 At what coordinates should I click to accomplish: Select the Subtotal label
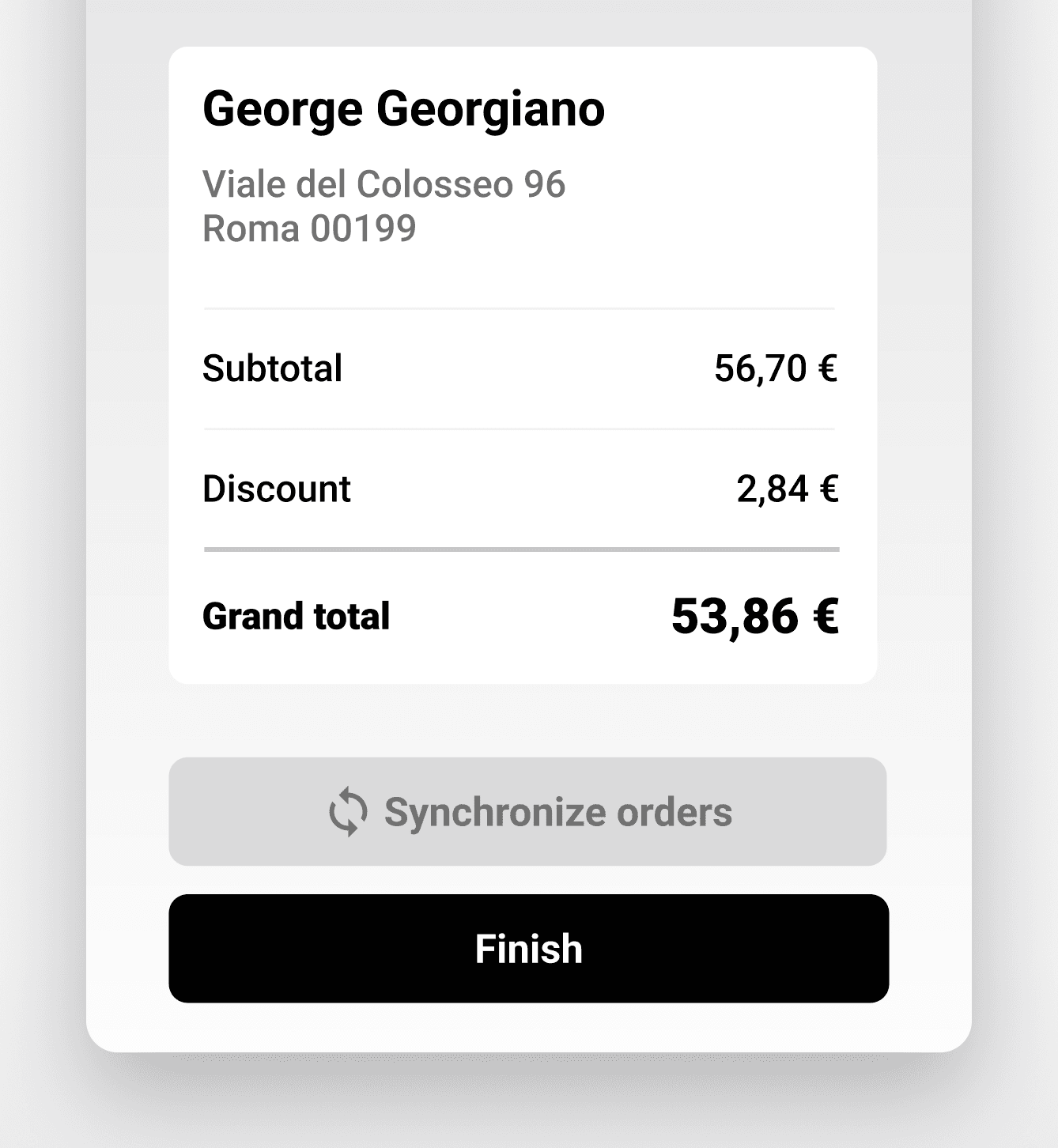click(272, 368)
